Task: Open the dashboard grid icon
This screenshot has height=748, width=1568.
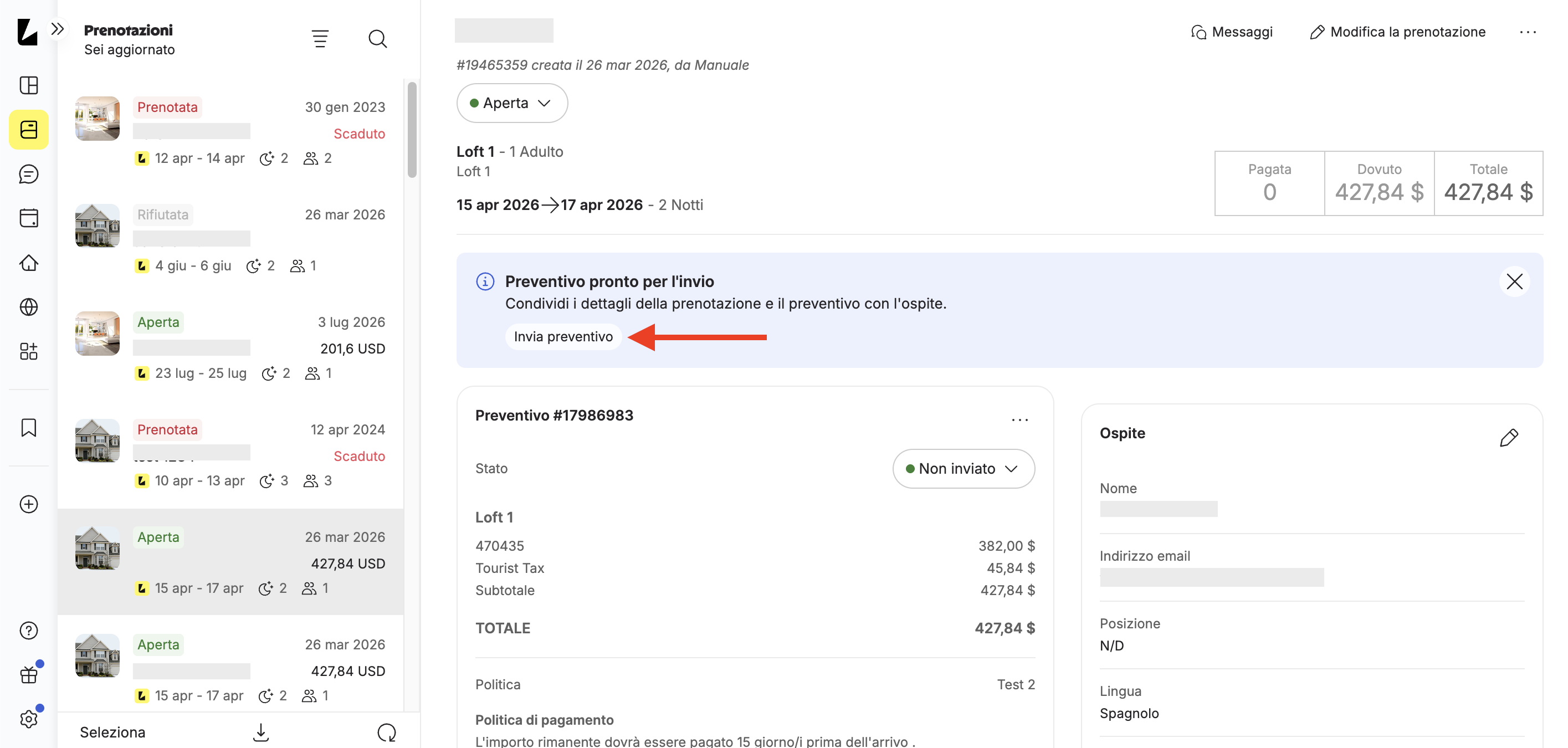Action: coord(29,85)
